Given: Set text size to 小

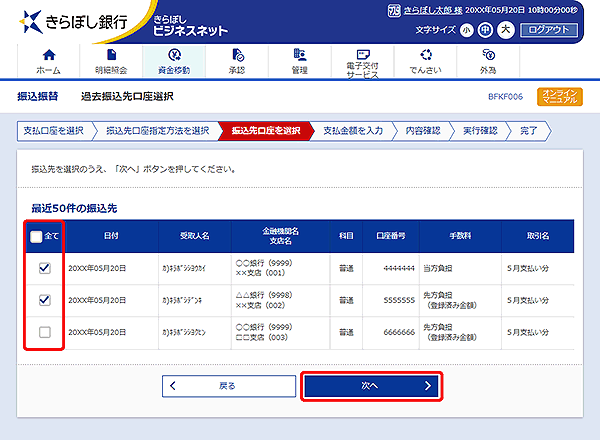Looking at the screenshot, I should pos(466,30).
